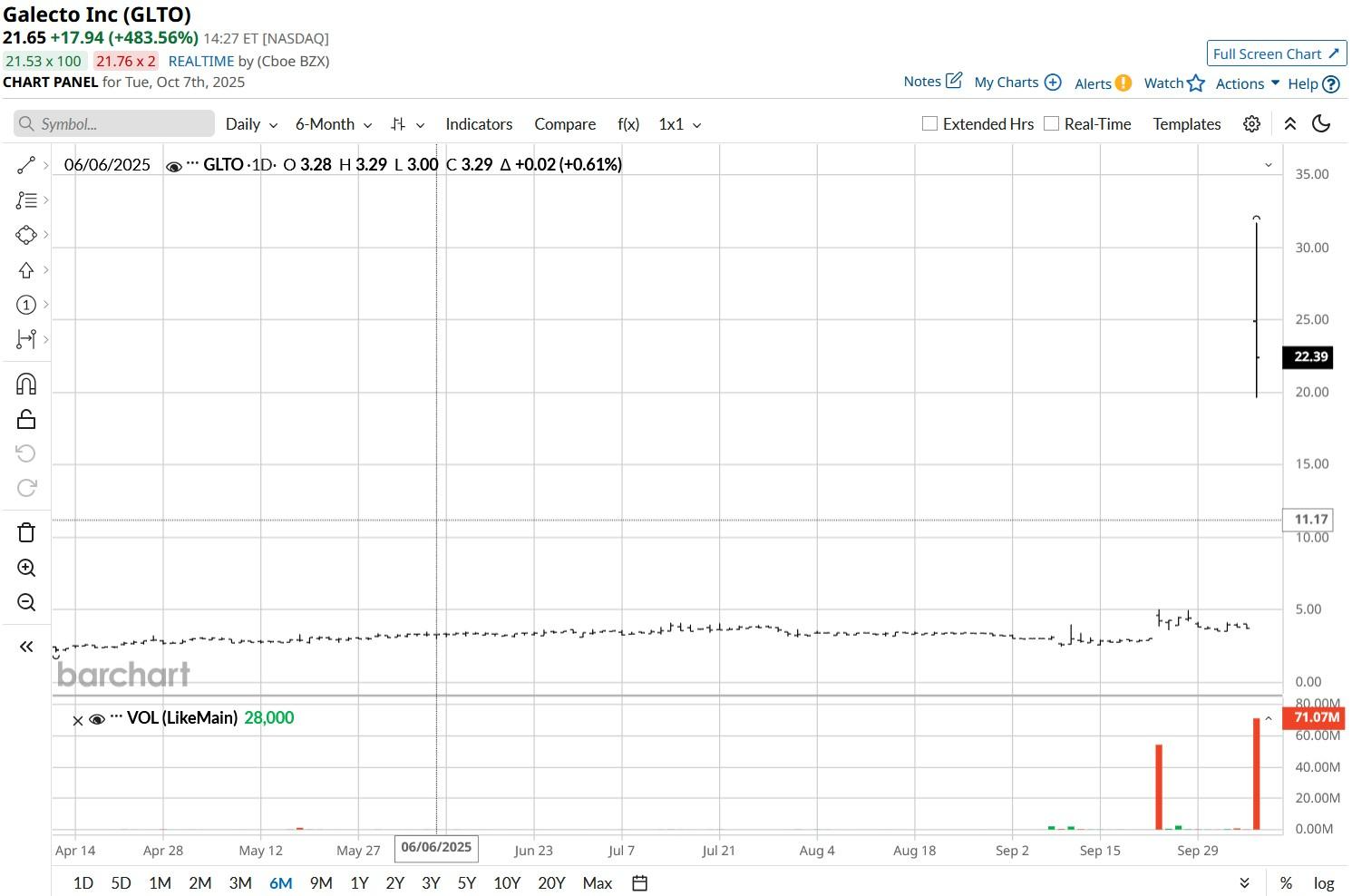Zoom in on the chart
Image resolution: width=1352 pixels, height=896 pixels.
(25, 568)
